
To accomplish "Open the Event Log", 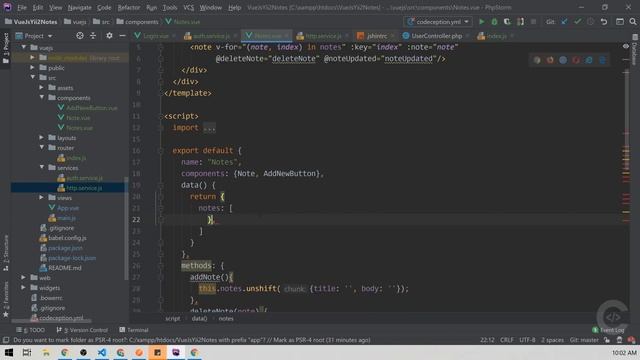I will [x=608, y=330].
